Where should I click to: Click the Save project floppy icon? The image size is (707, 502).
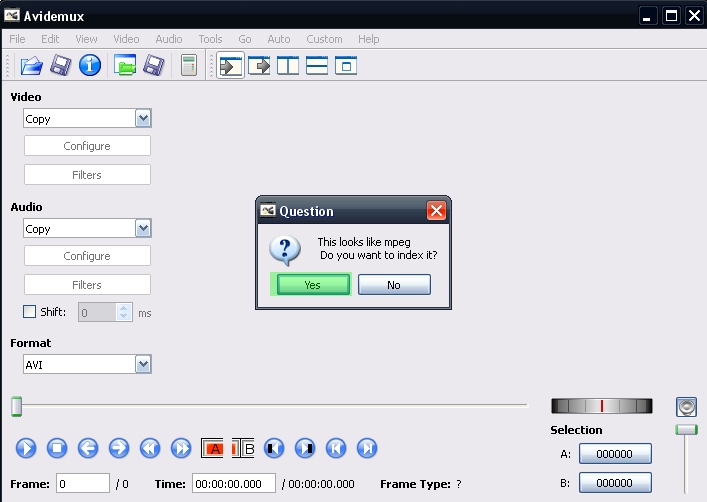click(x=154, y=65)
